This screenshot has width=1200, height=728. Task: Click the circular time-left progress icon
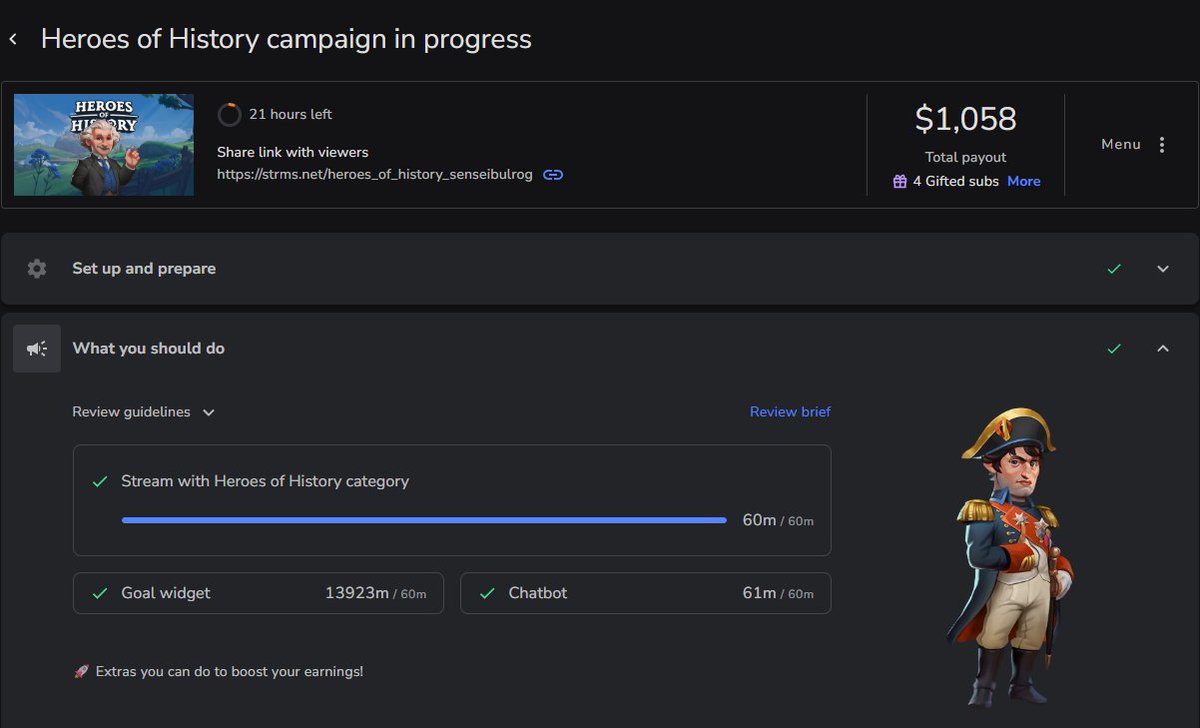[x=229, y=114]
